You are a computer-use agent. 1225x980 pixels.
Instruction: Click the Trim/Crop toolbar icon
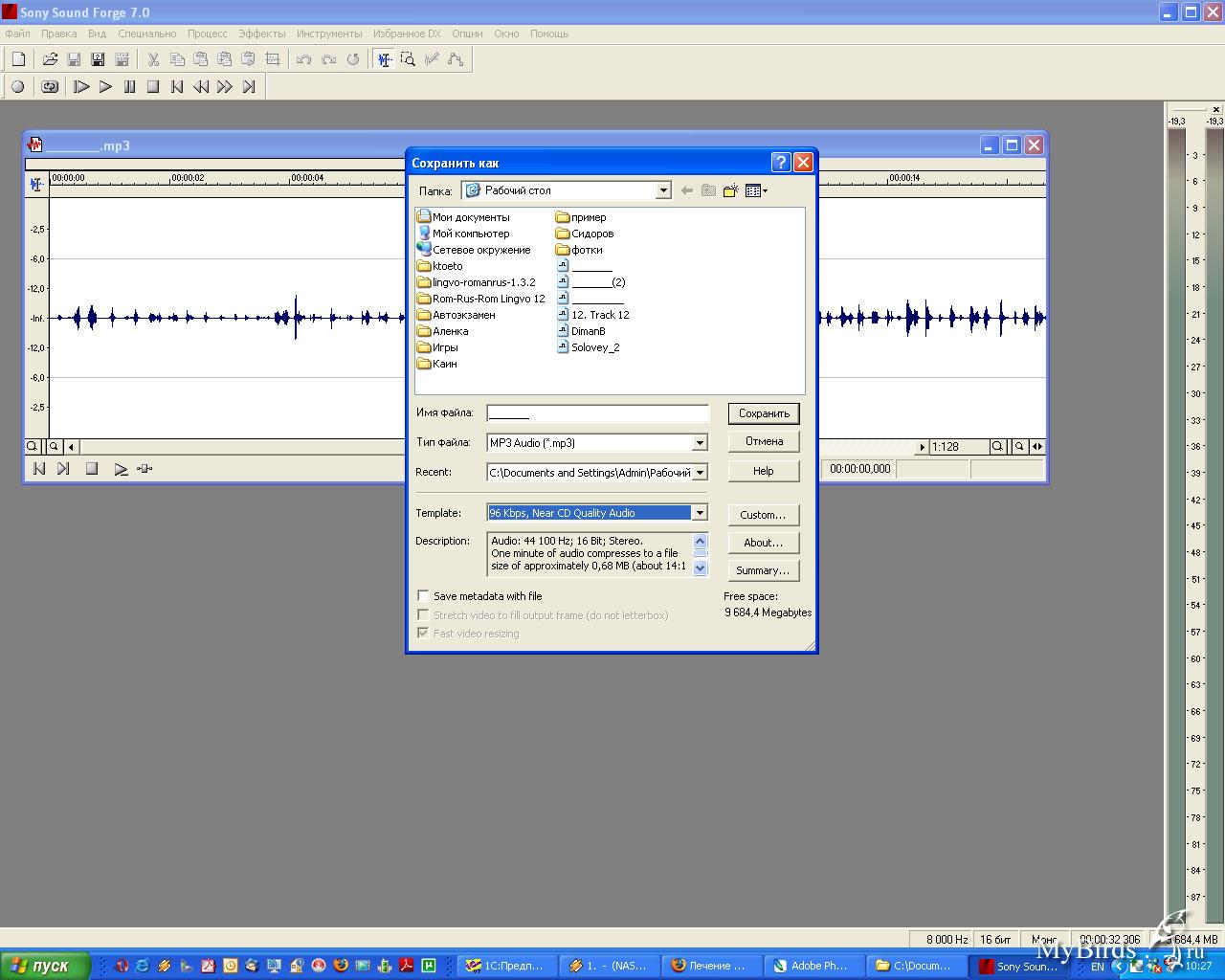(x=273, y=59)
